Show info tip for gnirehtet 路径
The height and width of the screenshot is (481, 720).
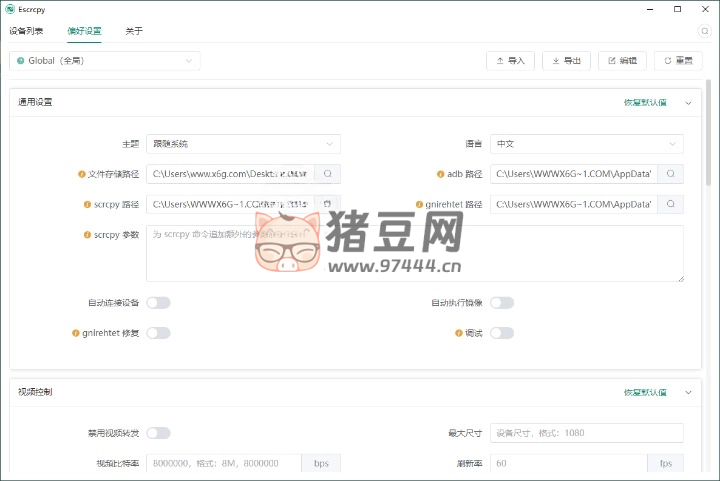pyautogui.click(x=419, y=205)
